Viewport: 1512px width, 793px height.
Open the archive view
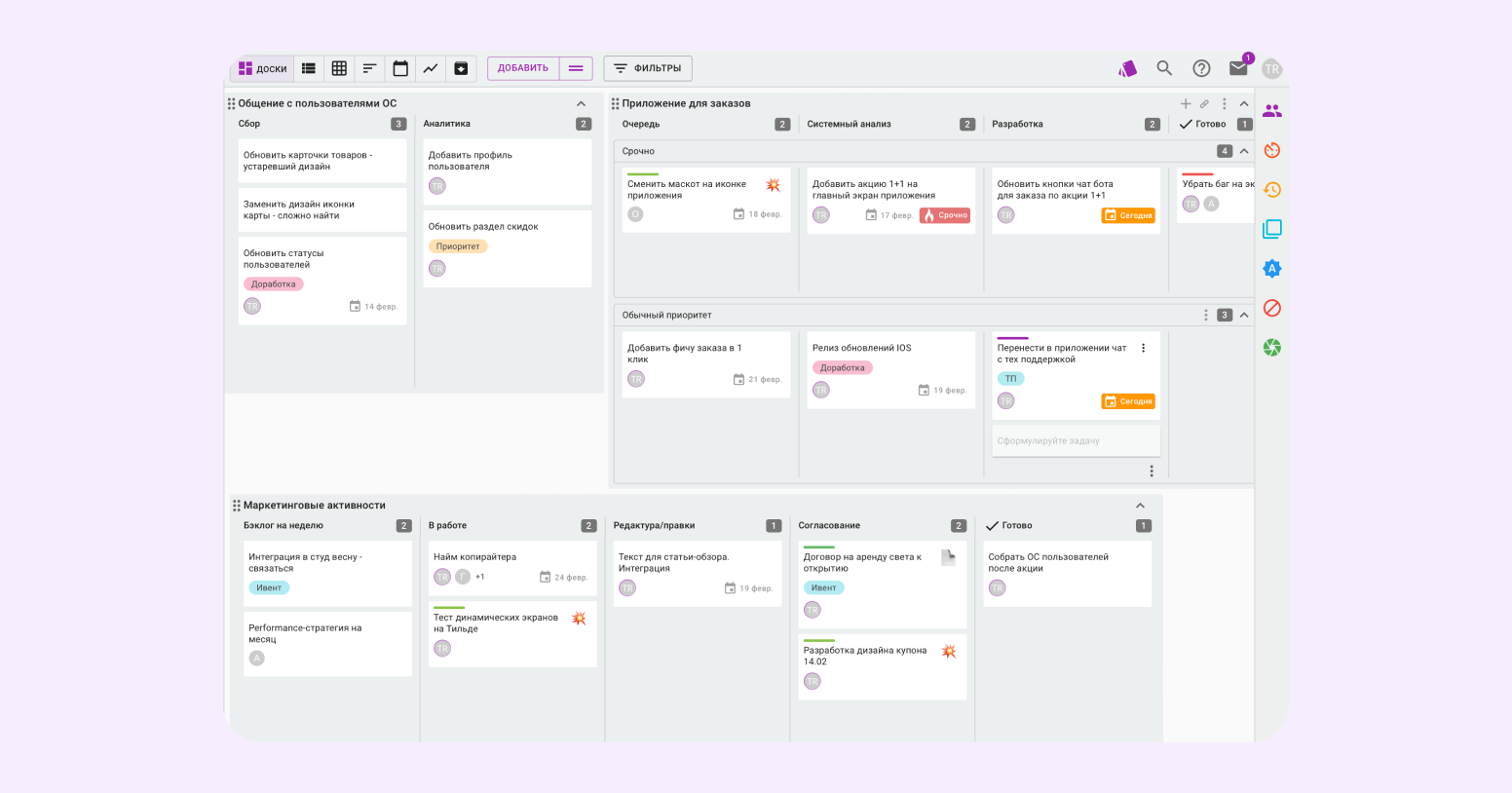461,68
